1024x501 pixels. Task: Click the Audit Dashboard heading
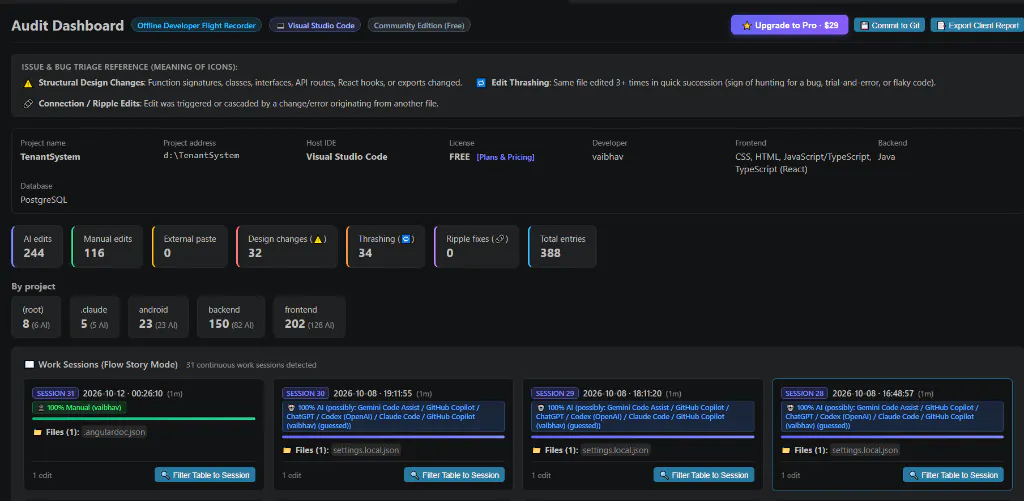pyautogui.click(x=67, y=25)
